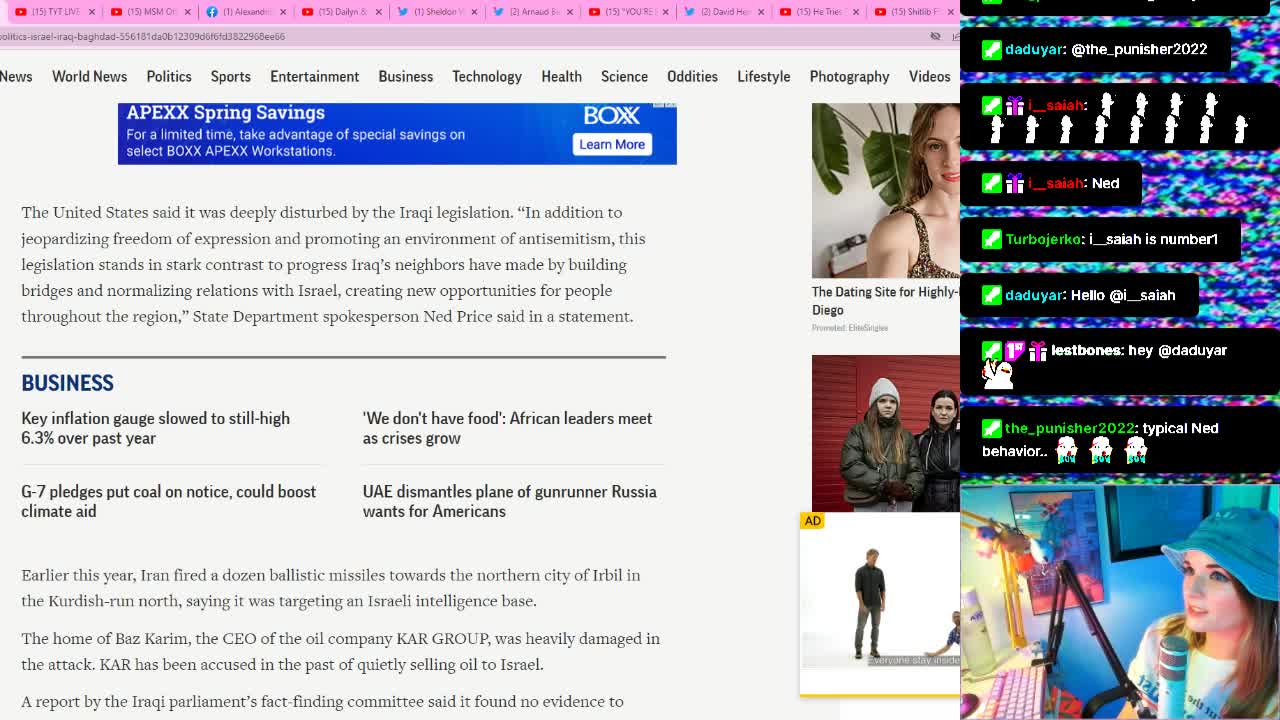Screen dimensions: 1280x720
Task: Read the key inflation gauge story
Action: tap(155, 428)
